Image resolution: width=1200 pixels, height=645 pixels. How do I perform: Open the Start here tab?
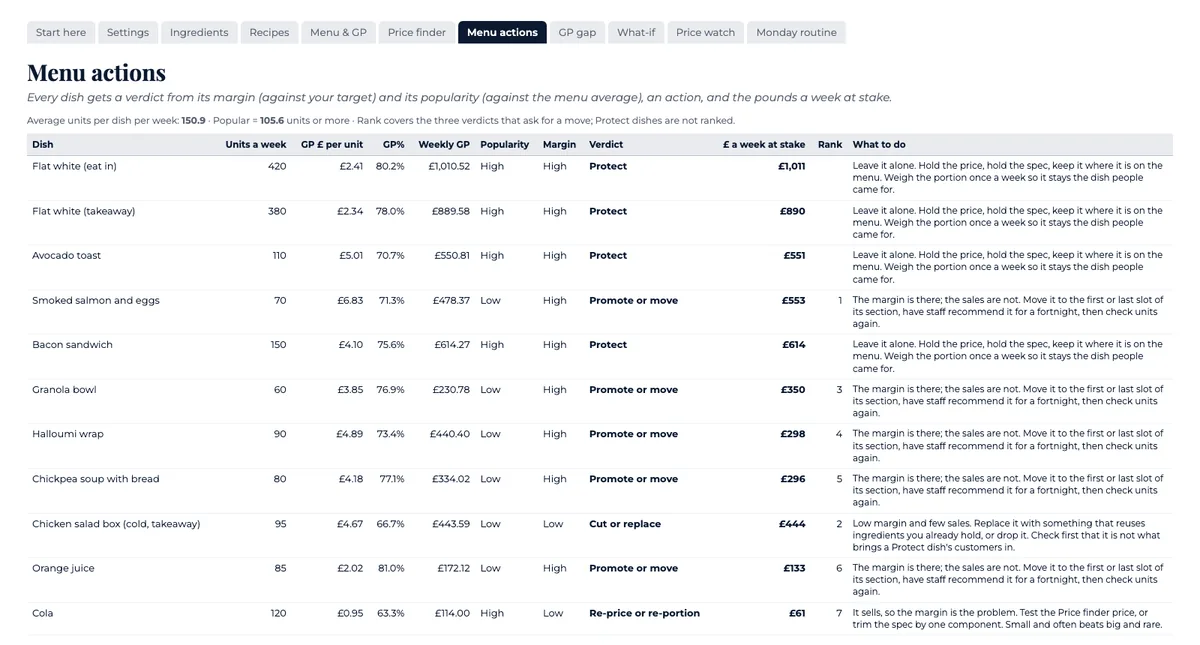61,32
